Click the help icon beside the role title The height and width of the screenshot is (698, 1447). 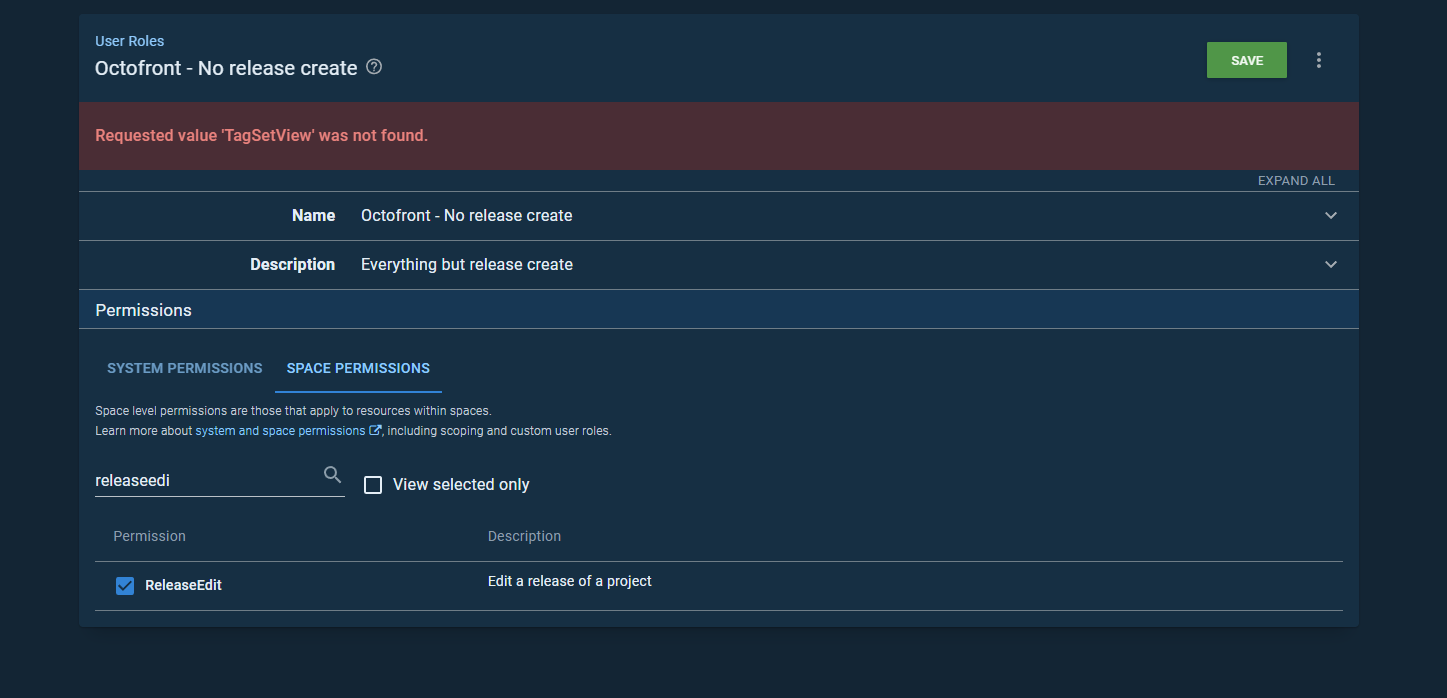coord(374,66)
